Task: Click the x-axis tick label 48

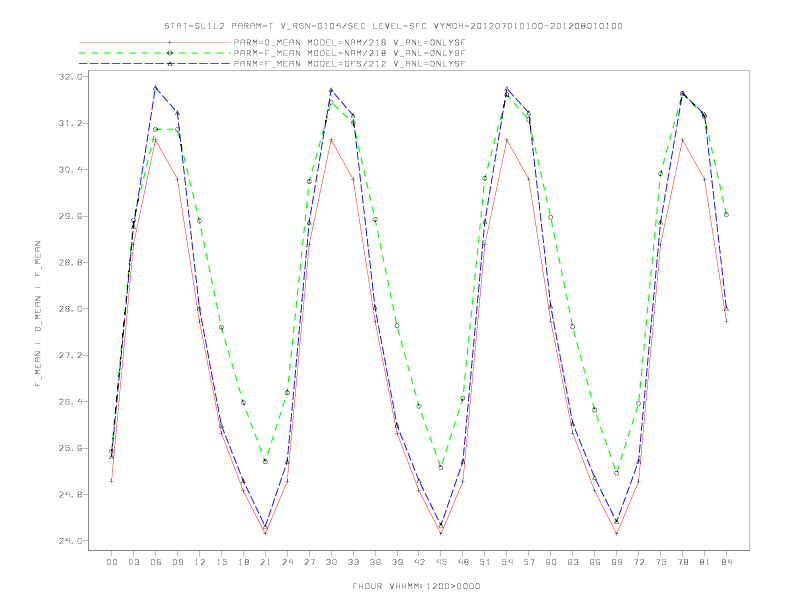Action: (463, 562)
